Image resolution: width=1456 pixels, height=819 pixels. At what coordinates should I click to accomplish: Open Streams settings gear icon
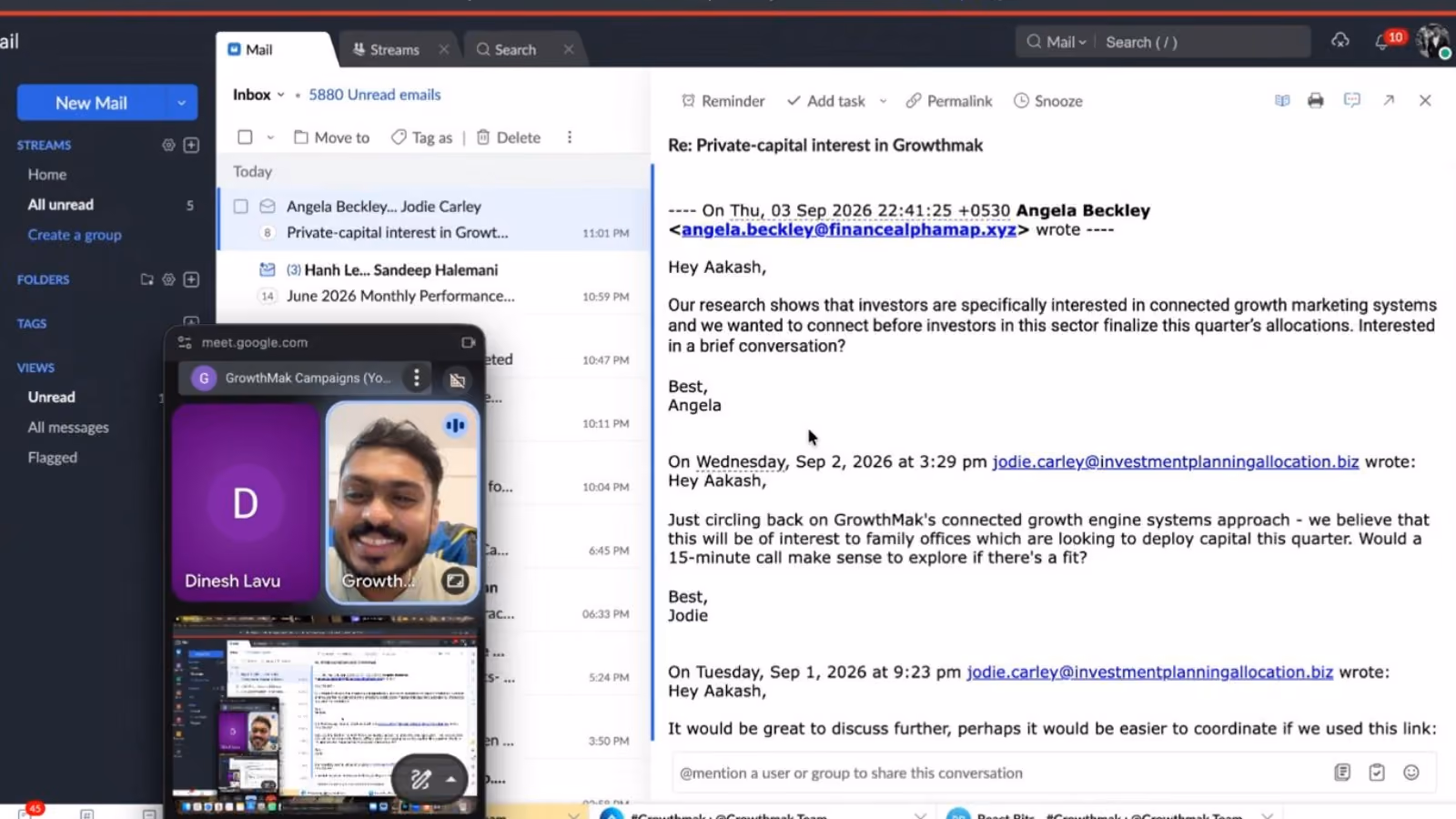[x=168, y=145]
